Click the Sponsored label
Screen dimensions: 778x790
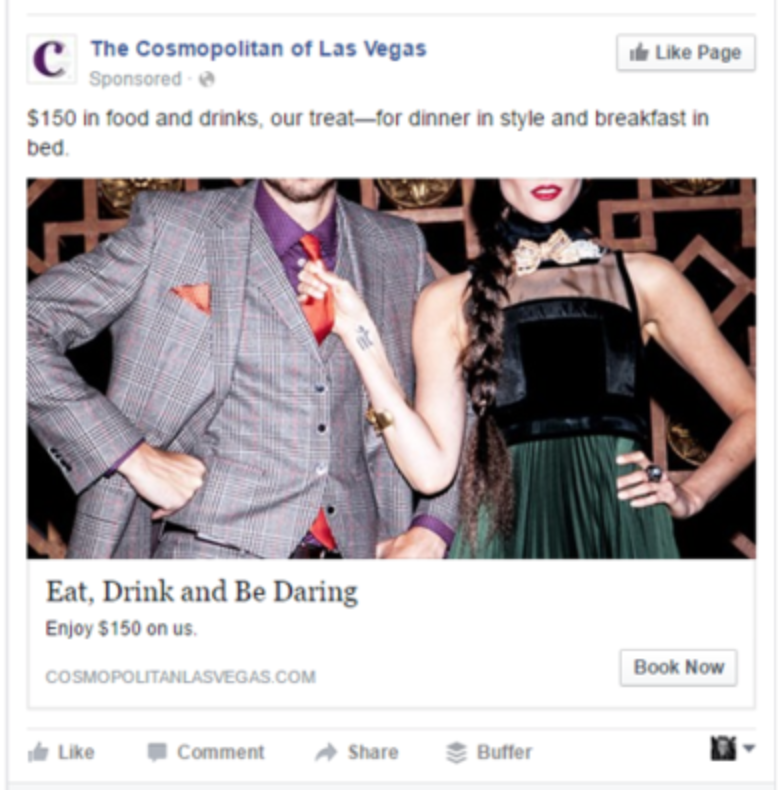tap(135, 79)
